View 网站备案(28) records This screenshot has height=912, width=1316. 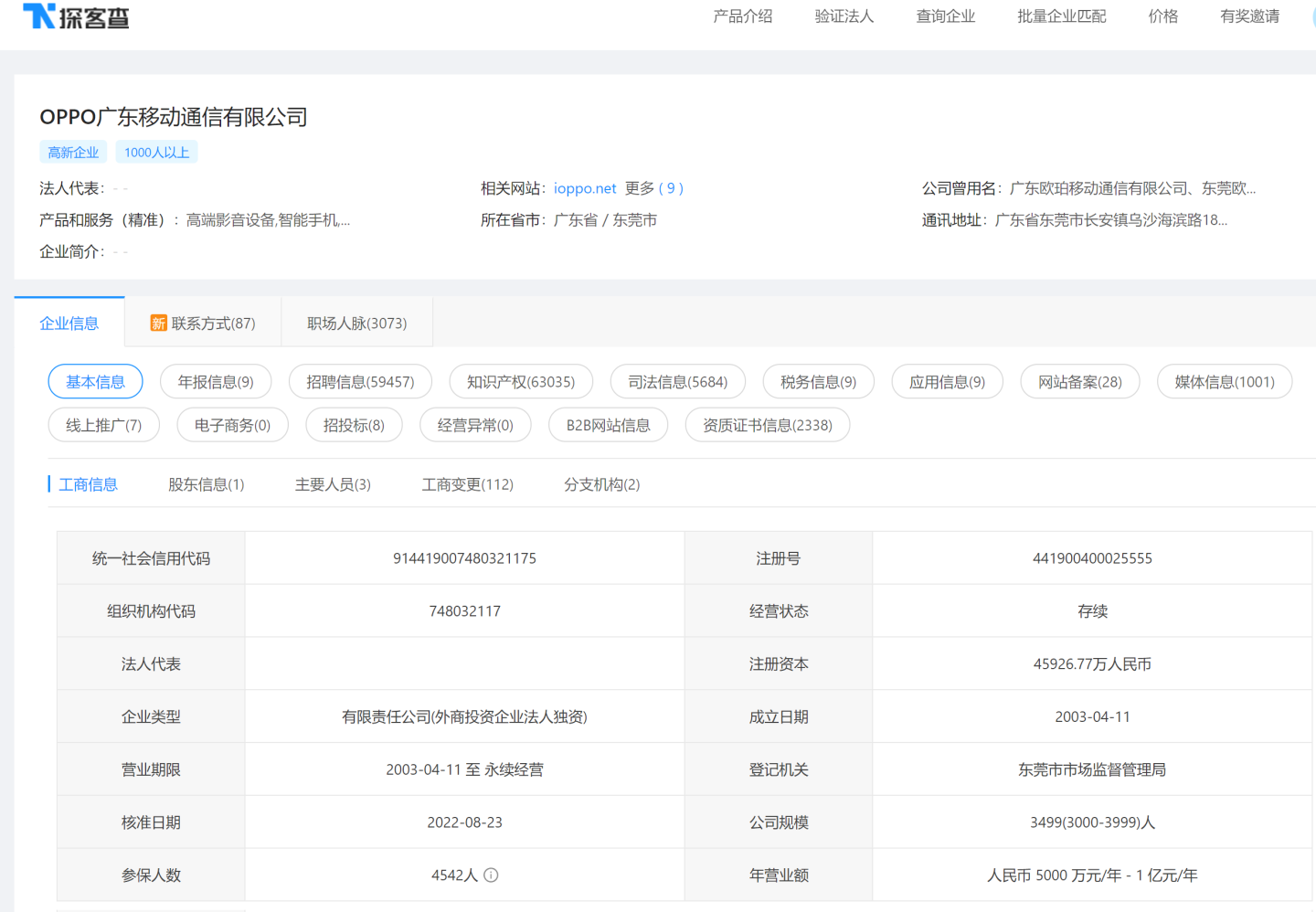(1079, 381)
